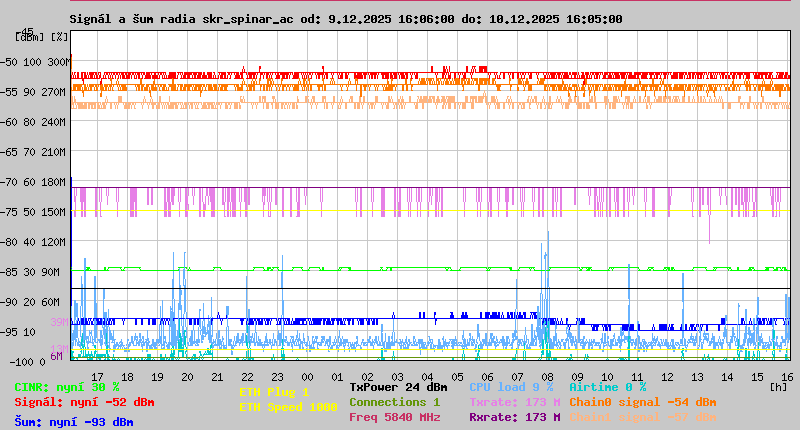Click the hour label '11' on x-axis
Image resolution: width=800 pixels, height=430 pixels.
[x=637, y=377]
